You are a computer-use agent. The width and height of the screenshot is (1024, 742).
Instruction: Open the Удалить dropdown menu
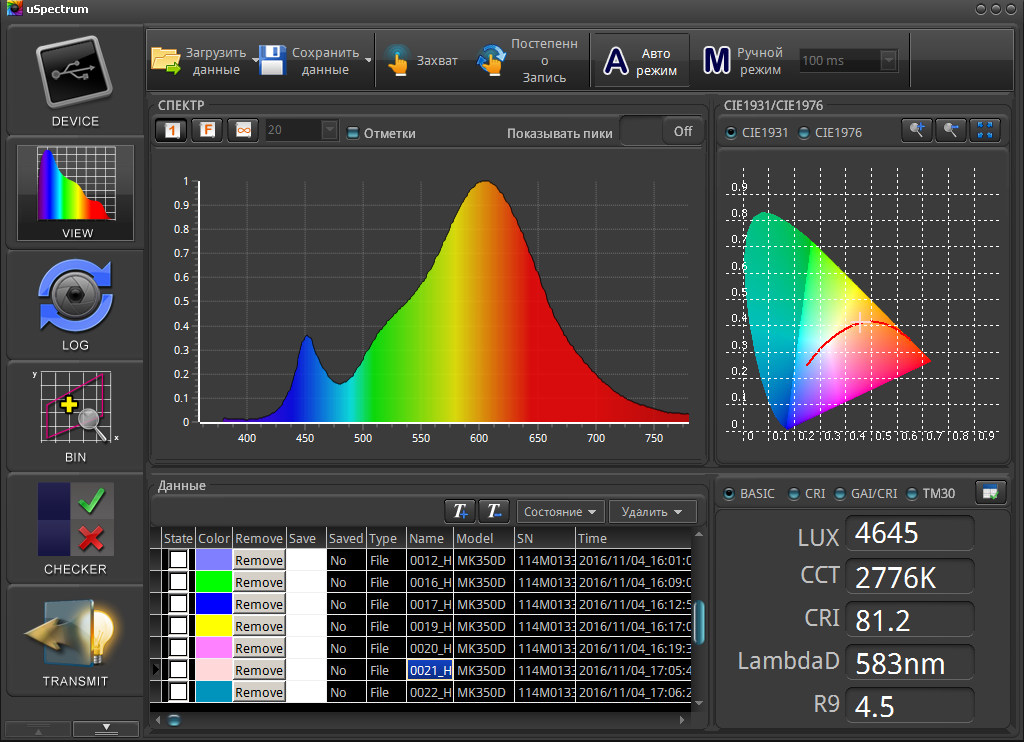point(652,512)
